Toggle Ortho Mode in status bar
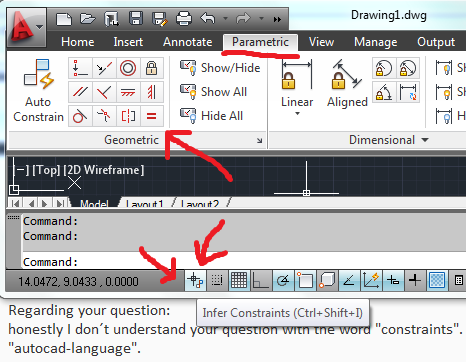Viewport: 468px width, 364px height. (261, 281)
